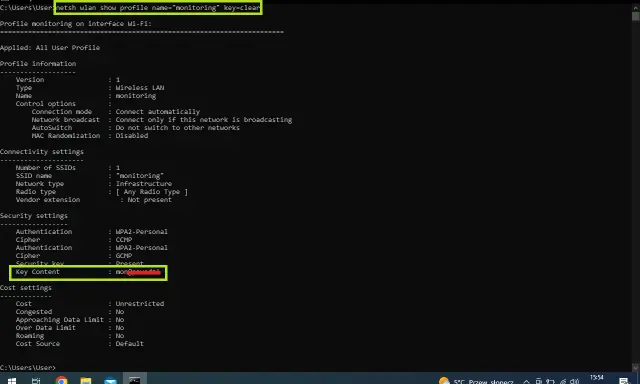Click the 'Wireless LAN' type value
This screenshot has width=640, height=384.
[140, 88]
